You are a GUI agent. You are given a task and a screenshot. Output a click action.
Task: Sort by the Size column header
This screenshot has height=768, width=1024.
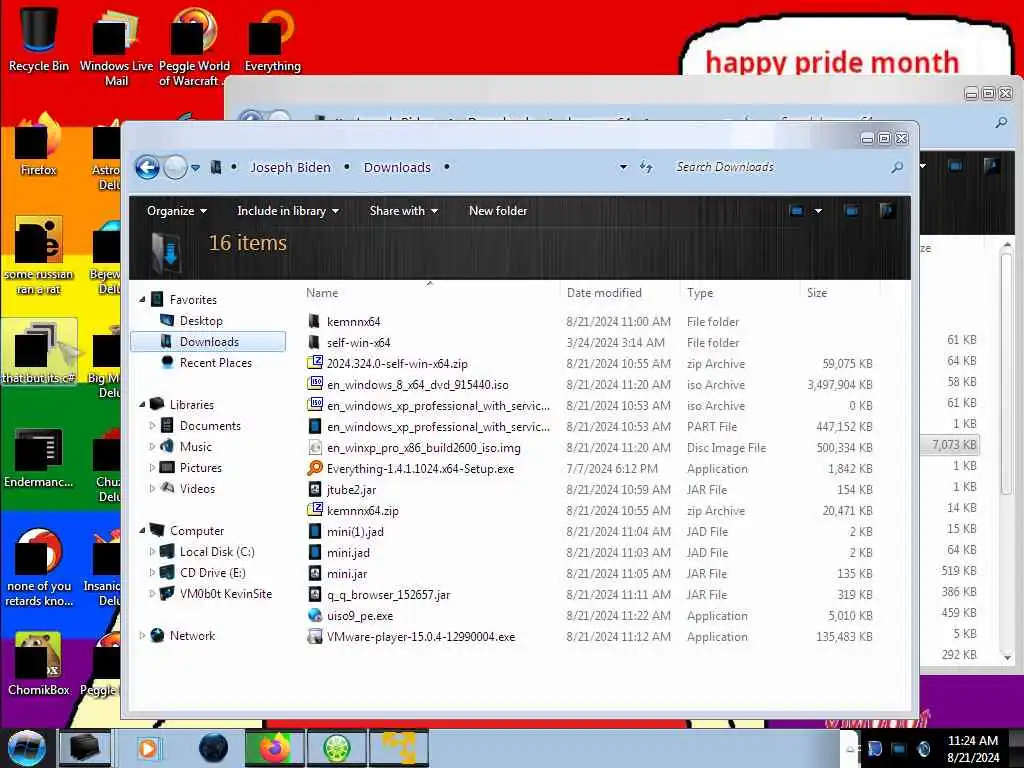pos(839,293)
